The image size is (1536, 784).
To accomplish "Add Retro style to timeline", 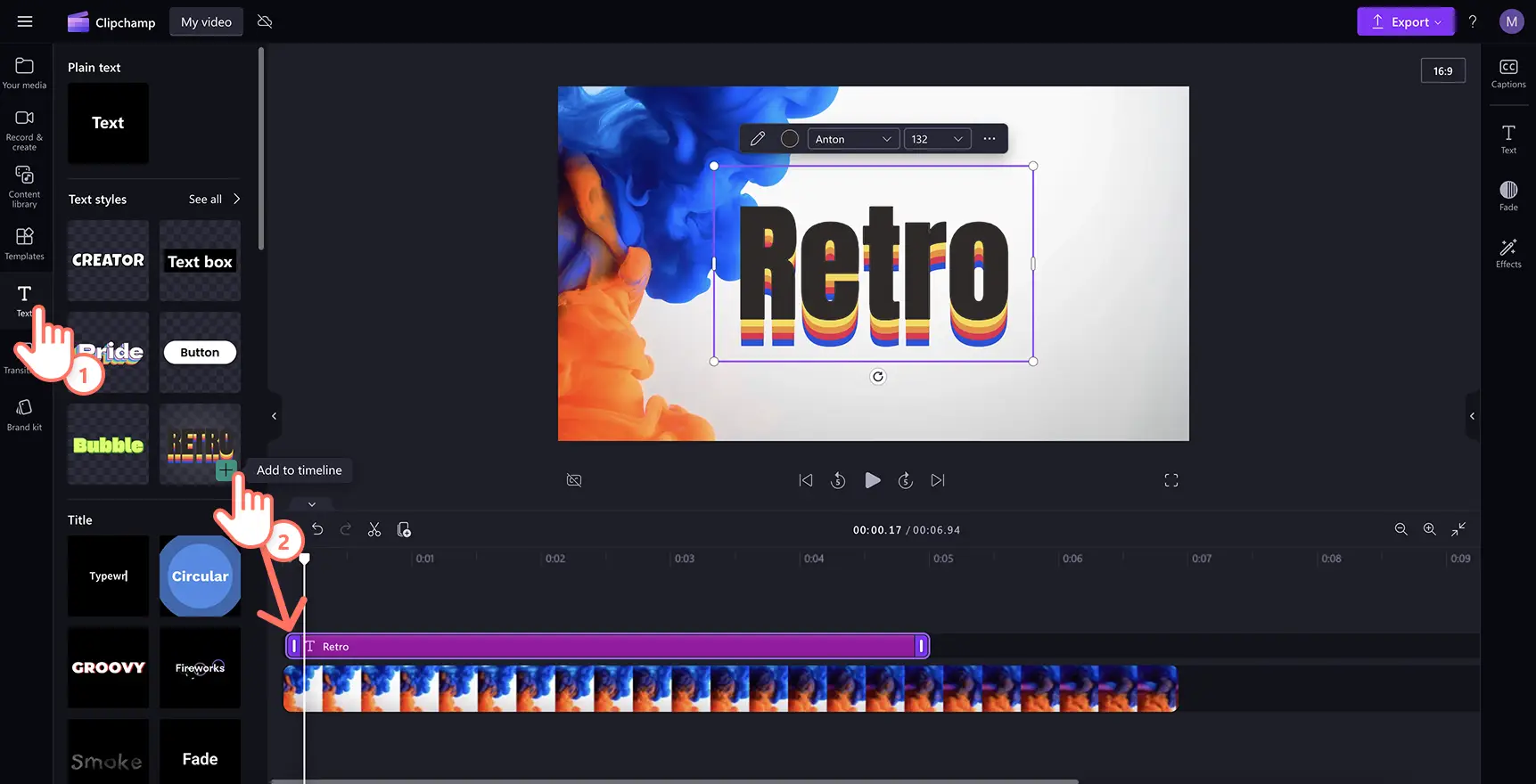I will 226,470.
